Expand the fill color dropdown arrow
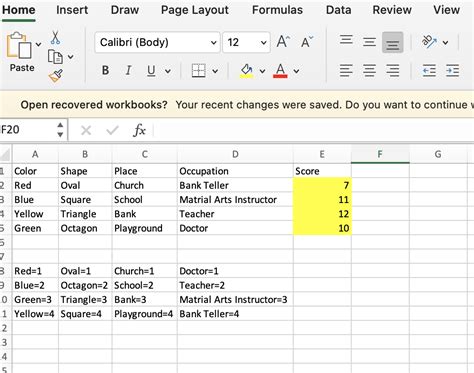Image resolution: width=474 pixels, height=373 pixels. [262, 71]
